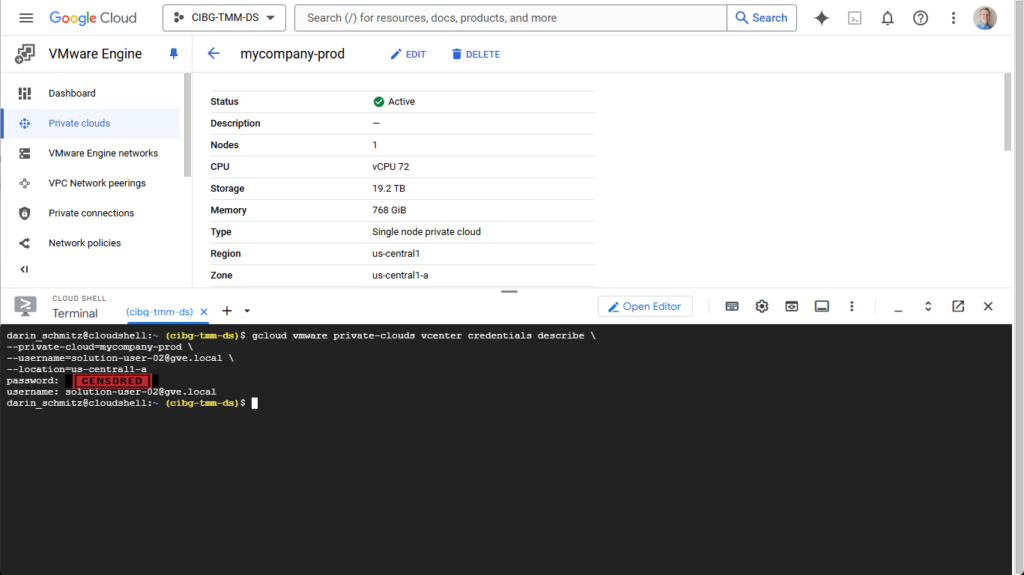
Task: Open Cloud Shell terminal settings gear
Action: (x=761, y=306)
